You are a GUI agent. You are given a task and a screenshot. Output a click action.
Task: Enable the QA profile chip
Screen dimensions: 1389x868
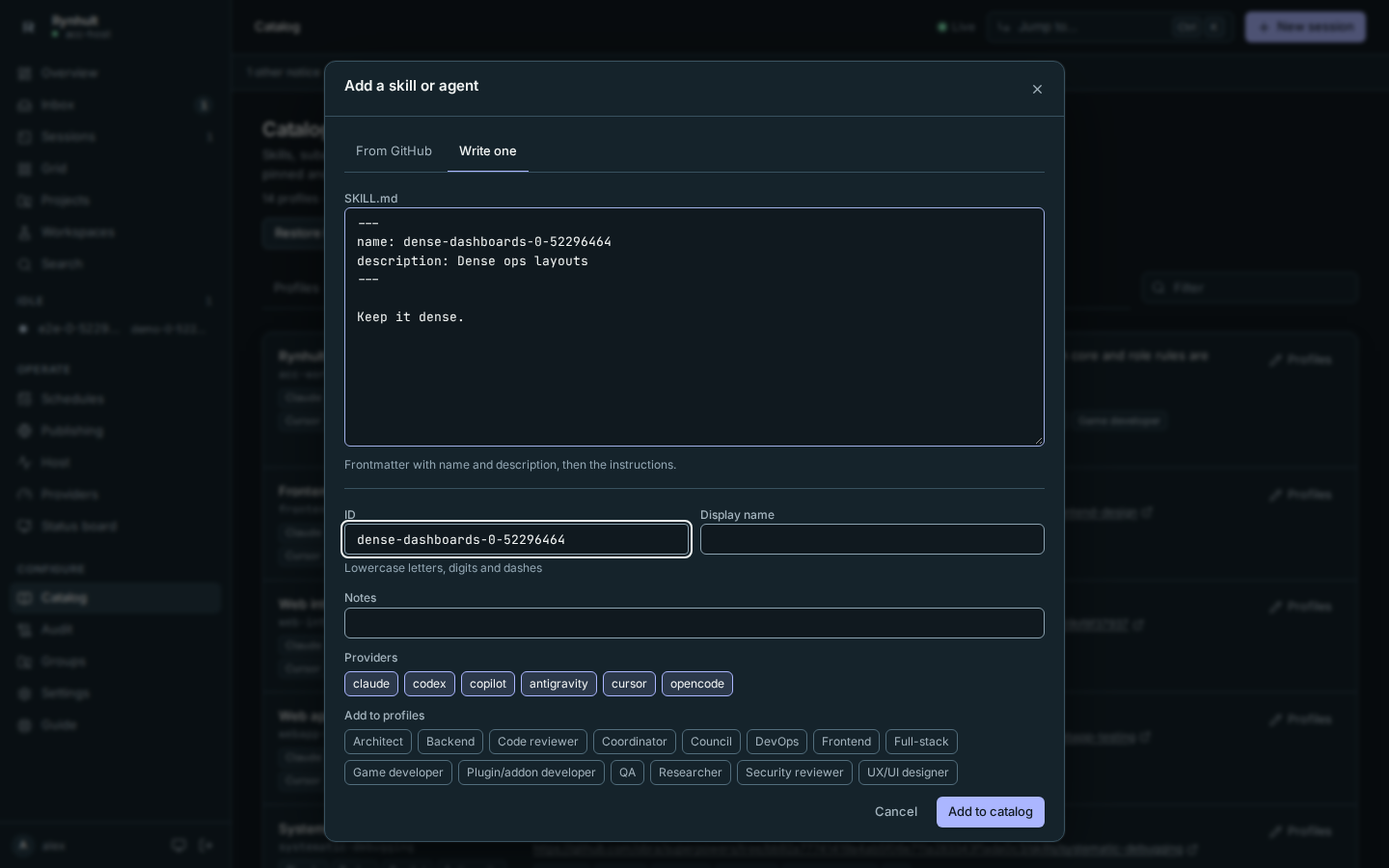[x=627, y=773]
